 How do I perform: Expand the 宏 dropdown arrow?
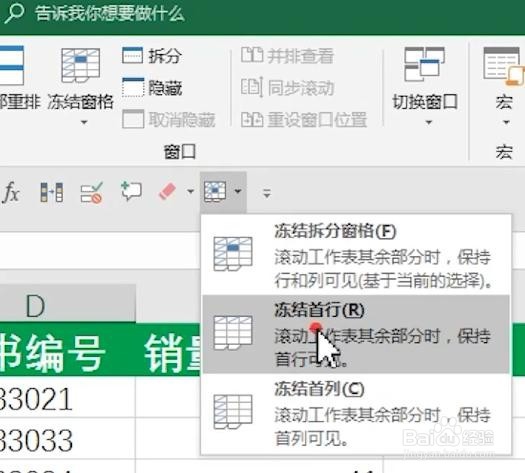(x=507, y=123)
